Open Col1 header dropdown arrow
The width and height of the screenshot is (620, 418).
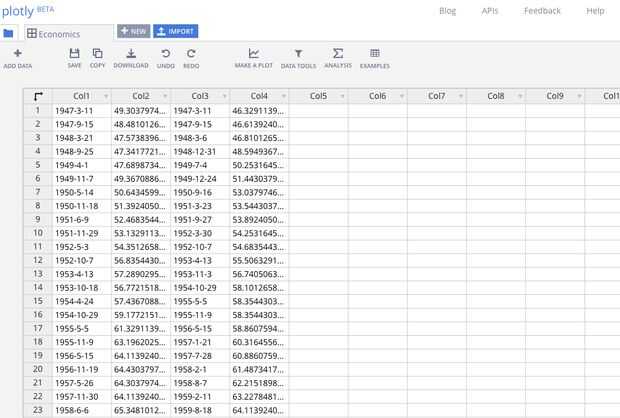pyautogui.click(x=106, y=96)
